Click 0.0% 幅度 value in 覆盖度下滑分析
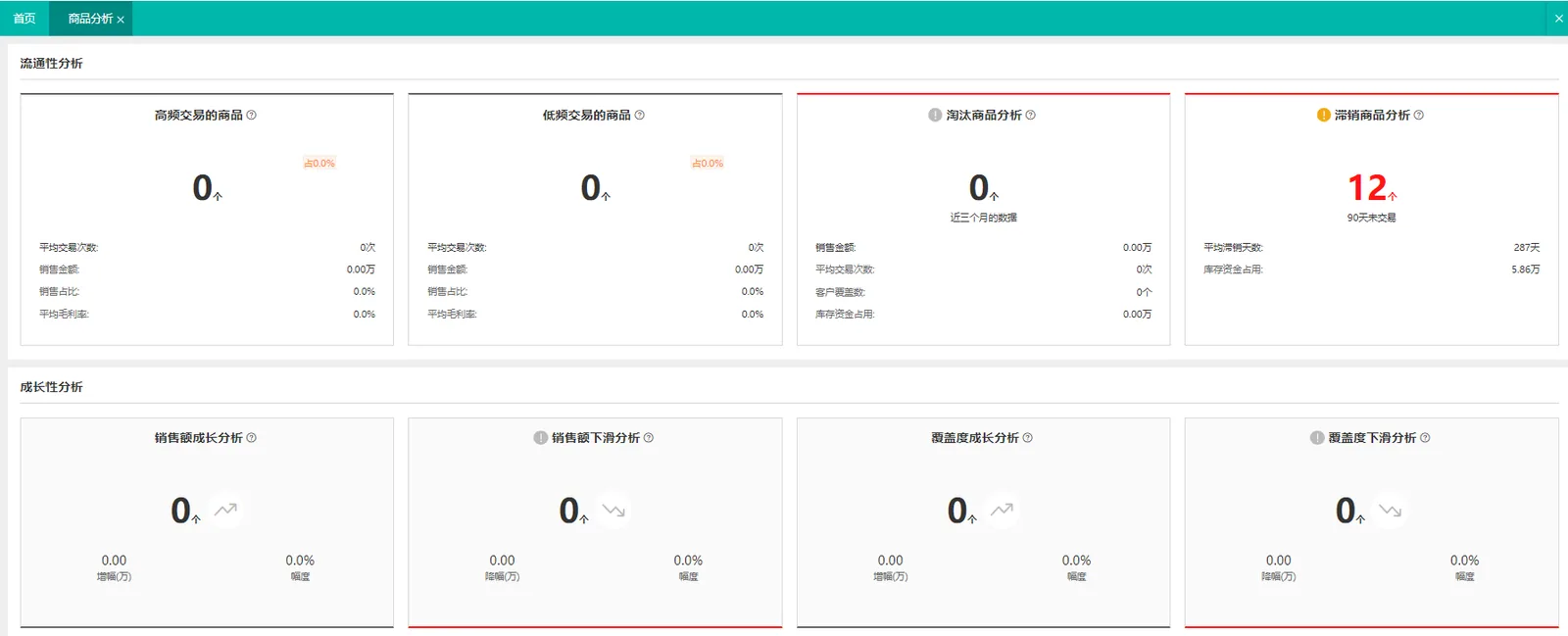 [x=1464, y=561]
